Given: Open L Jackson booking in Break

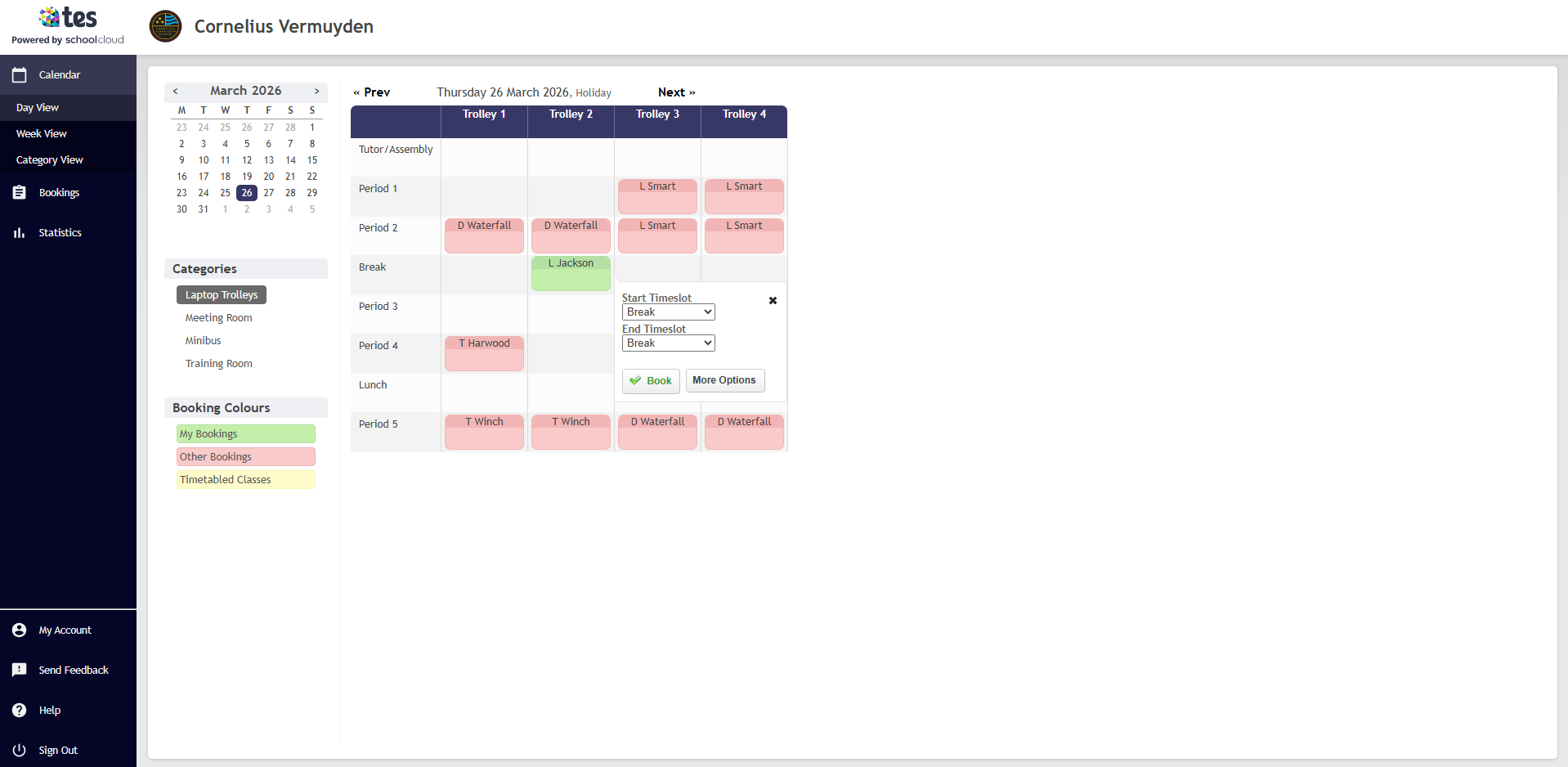Looking at the screenshot, I should [571, 273].
